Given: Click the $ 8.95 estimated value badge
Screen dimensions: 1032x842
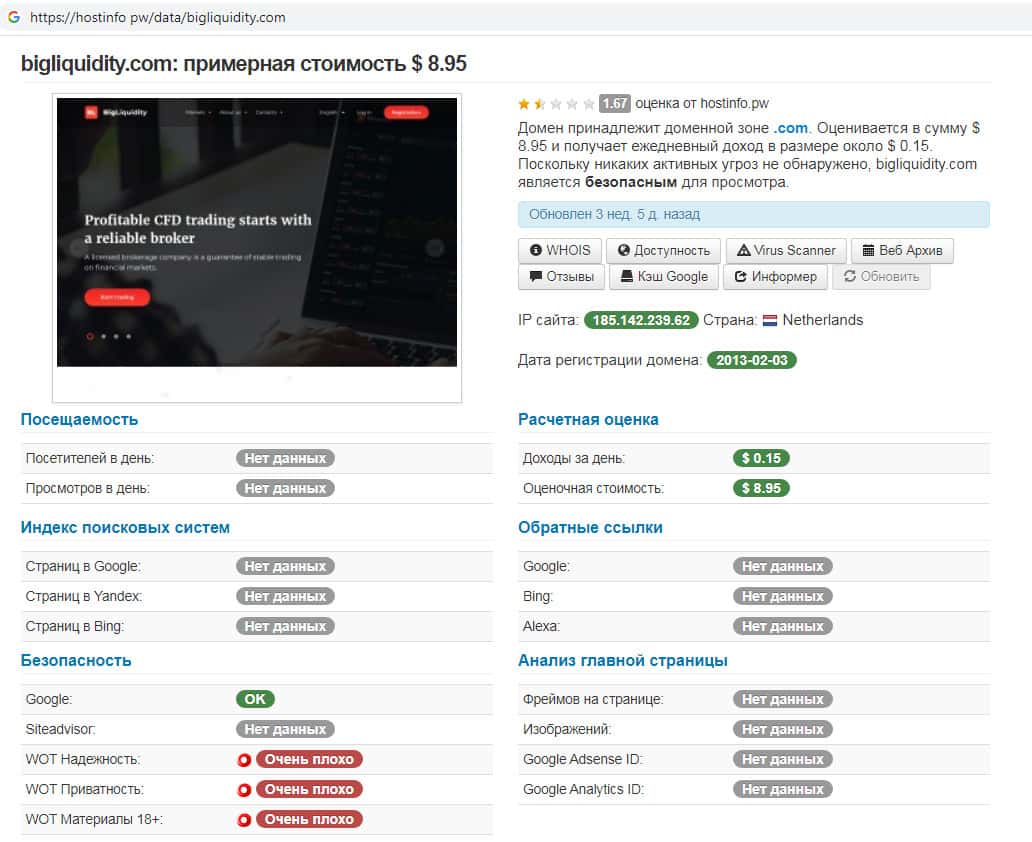Looking at the screenshot, I should (x=761, y=488).
